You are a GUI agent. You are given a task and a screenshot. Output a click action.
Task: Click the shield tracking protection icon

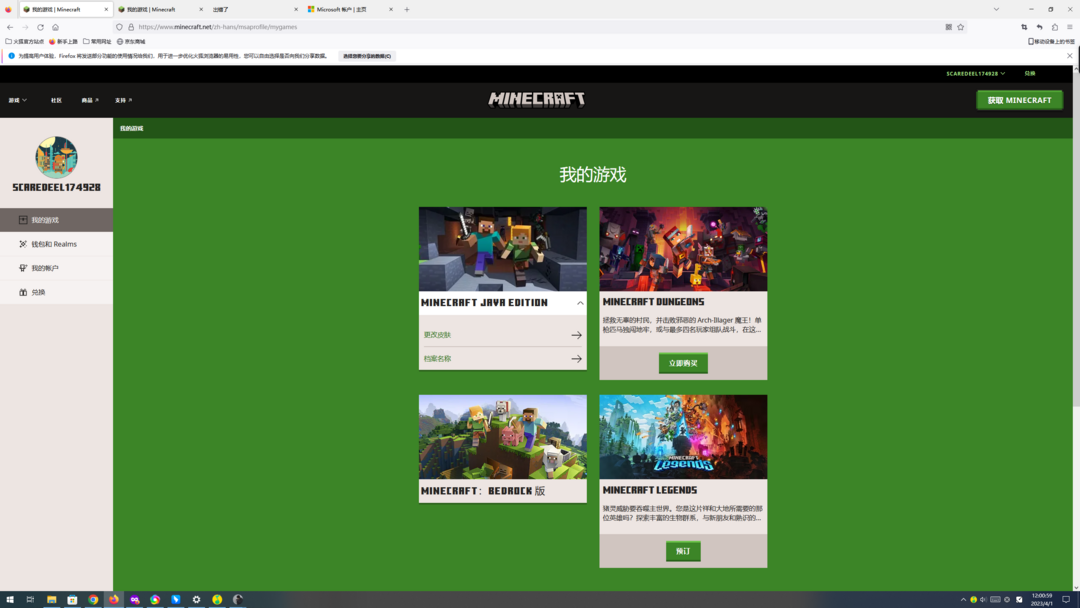[x=119, y=27]
